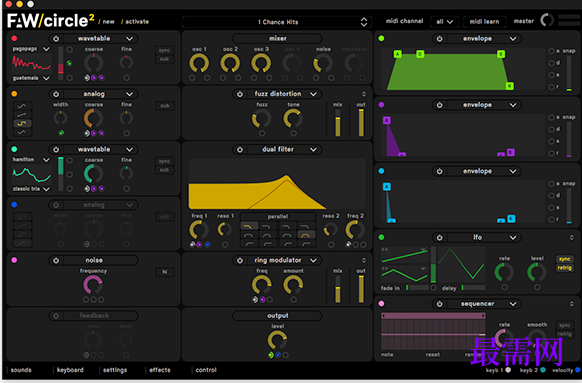The height and width of the screenshot is (383, 582).
Task: Click the lfo level knob
Action: pyautogui.click(x=537, y=272)
